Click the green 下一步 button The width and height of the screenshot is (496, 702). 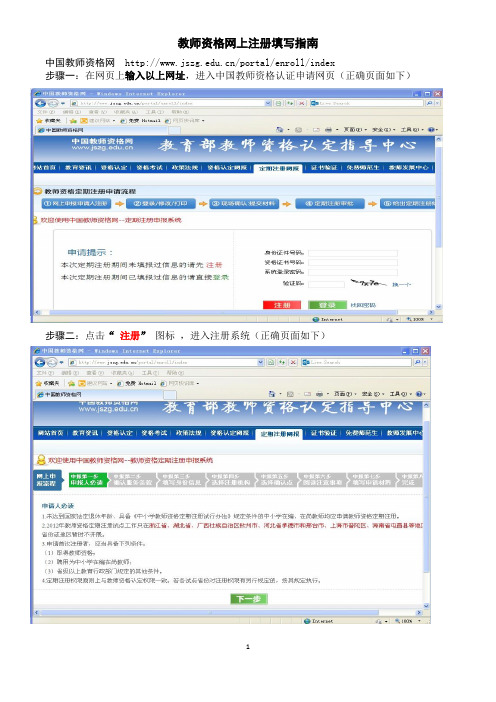[248, 599]
